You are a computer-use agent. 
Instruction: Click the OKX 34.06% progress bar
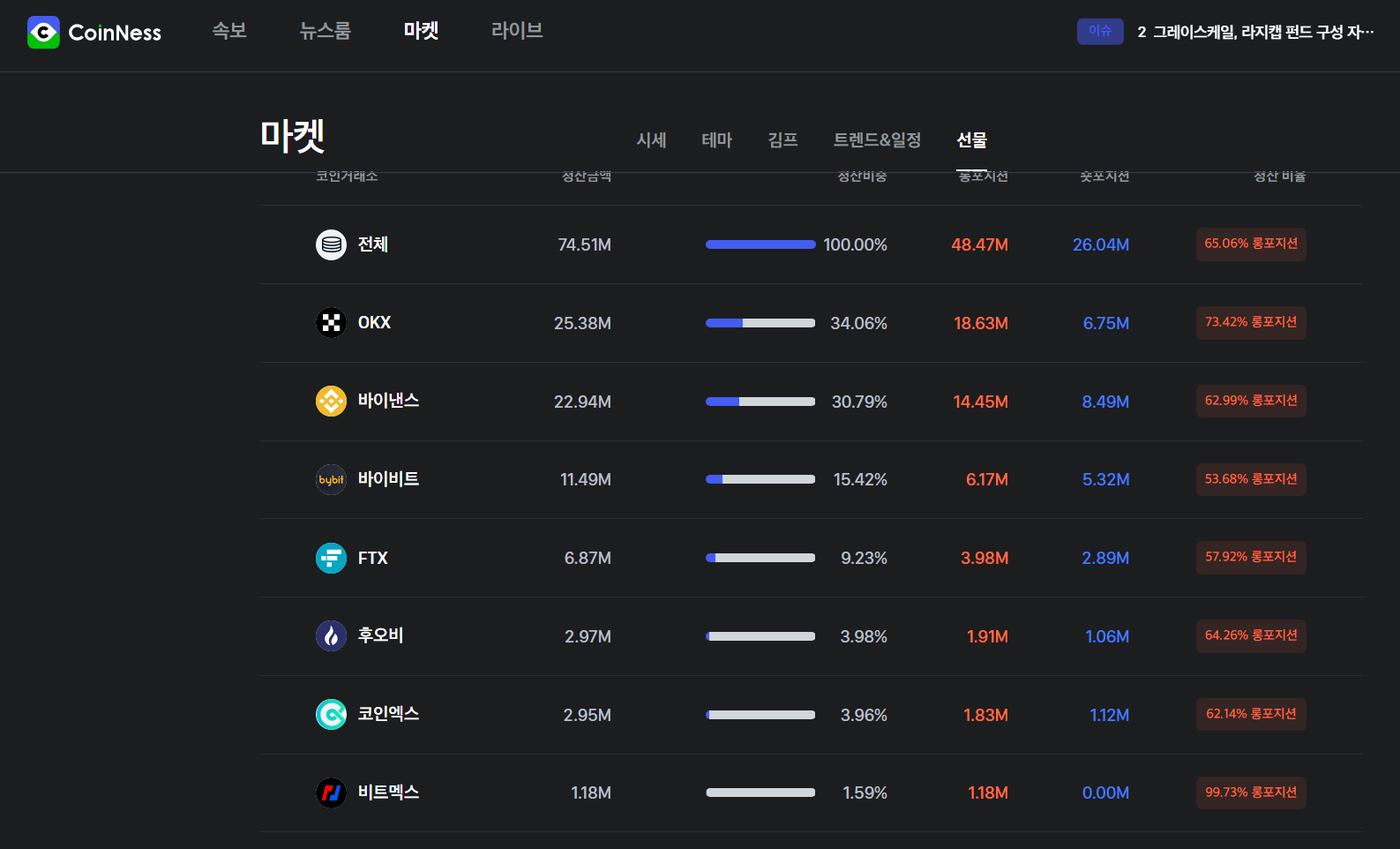pyautogui.click(x=760, y=323)
